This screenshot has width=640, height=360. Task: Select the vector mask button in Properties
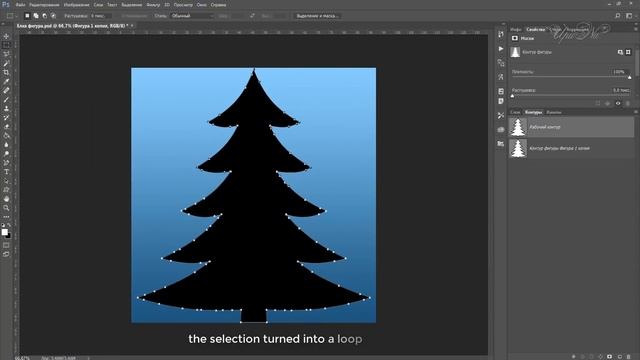click(x=628, y=52)
